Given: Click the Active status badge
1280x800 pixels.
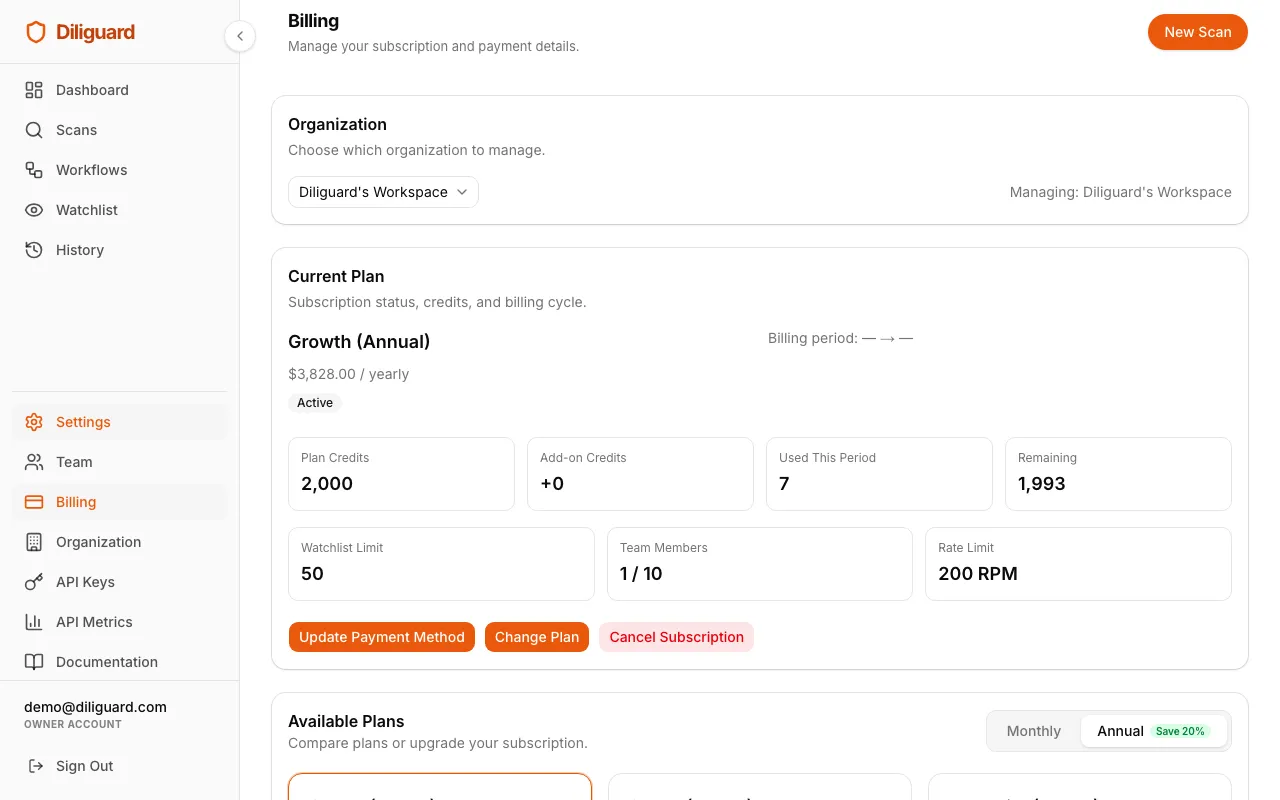Looking at the screenshot, I should click(315, 403).
